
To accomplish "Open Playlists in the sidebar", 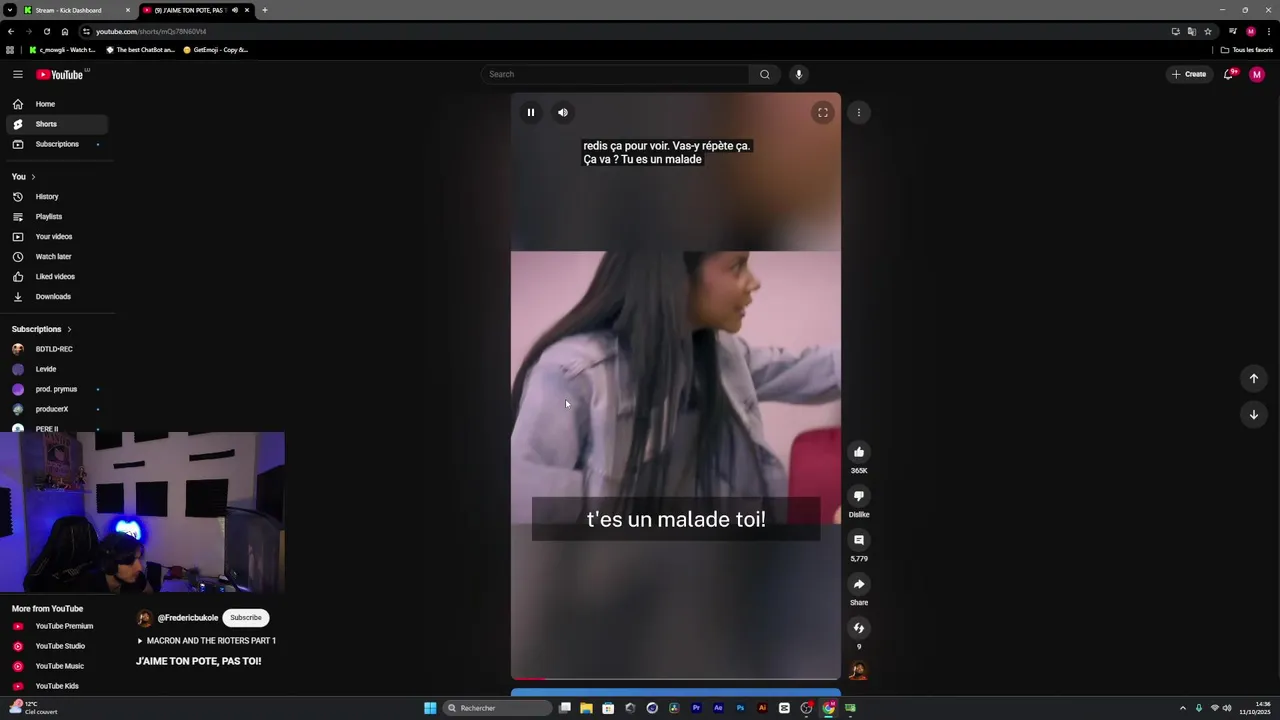I will click(x=57, y=217).
